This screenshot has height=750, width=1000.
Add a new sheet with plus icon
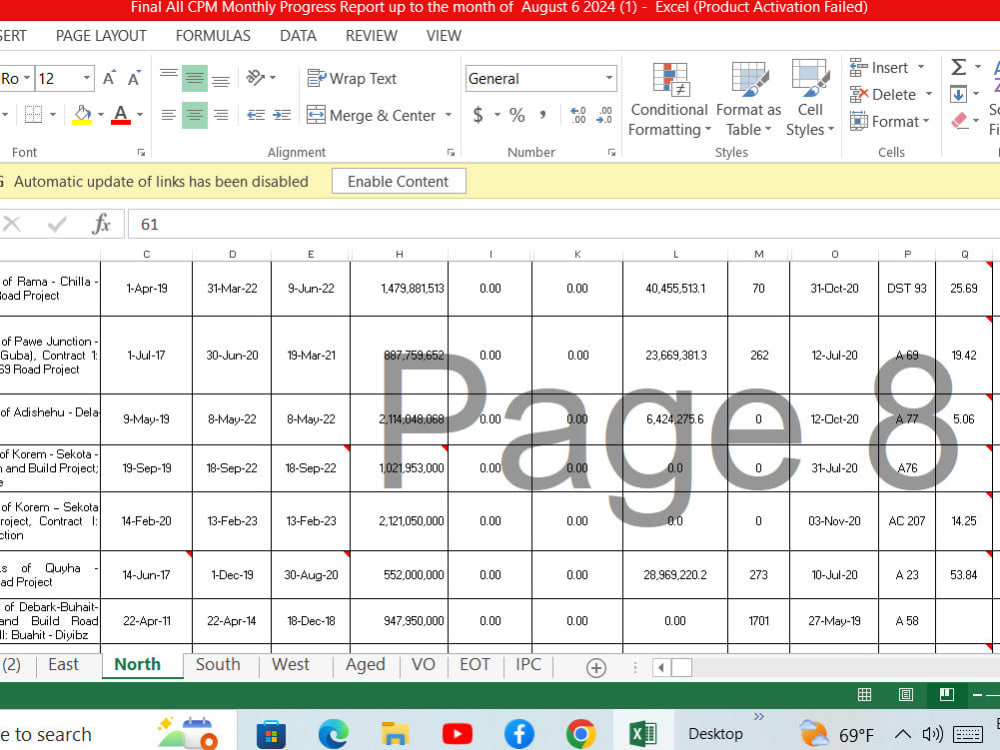(596, 668)
